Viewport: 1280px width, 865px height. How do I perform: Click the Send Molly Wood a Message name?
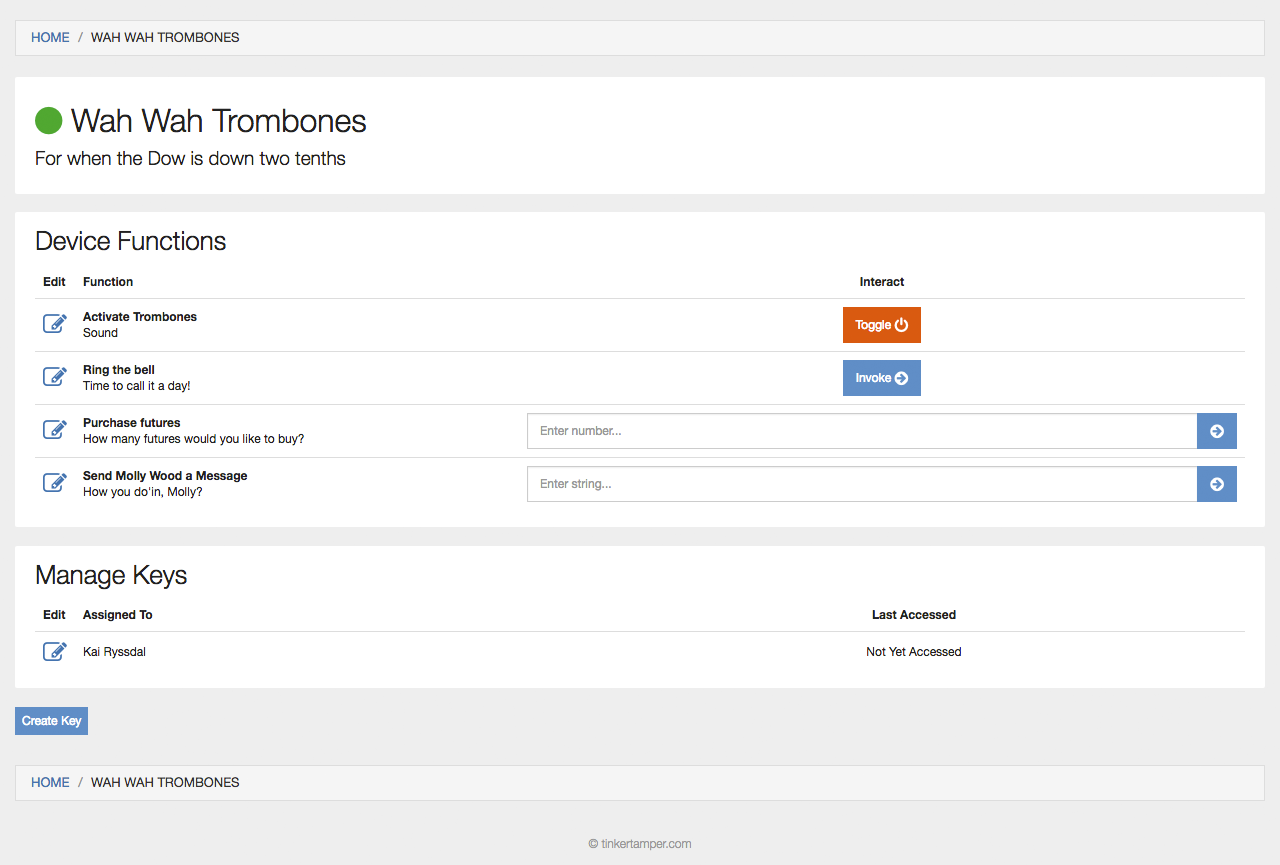tap(165, 476)
